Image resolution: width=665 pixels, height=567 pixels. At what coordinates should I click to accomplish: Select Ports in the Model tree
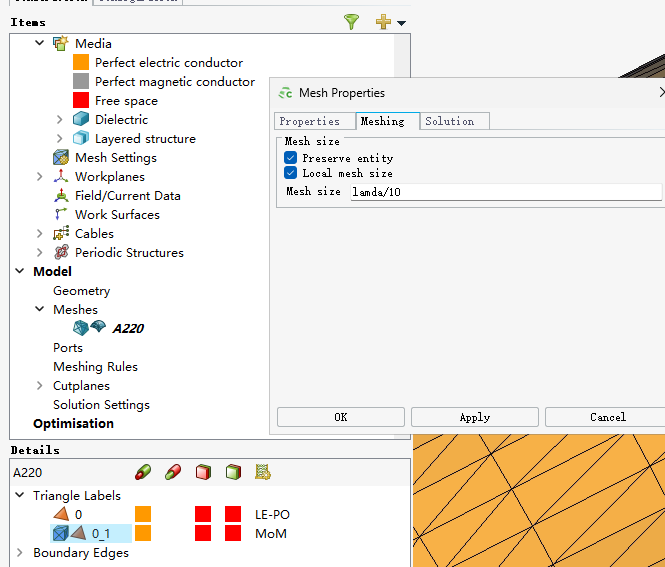click(68, 348)
